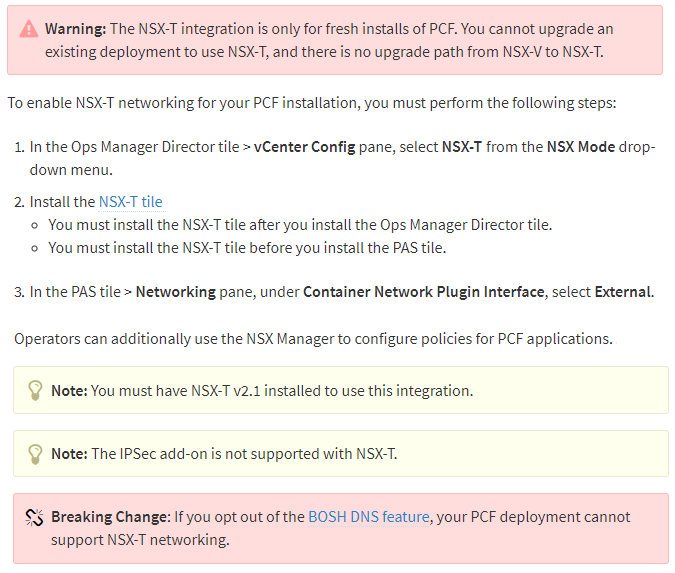The image size is (675, 573).
Task: Click the red warning triangle icon
Action: coord(29,29)
